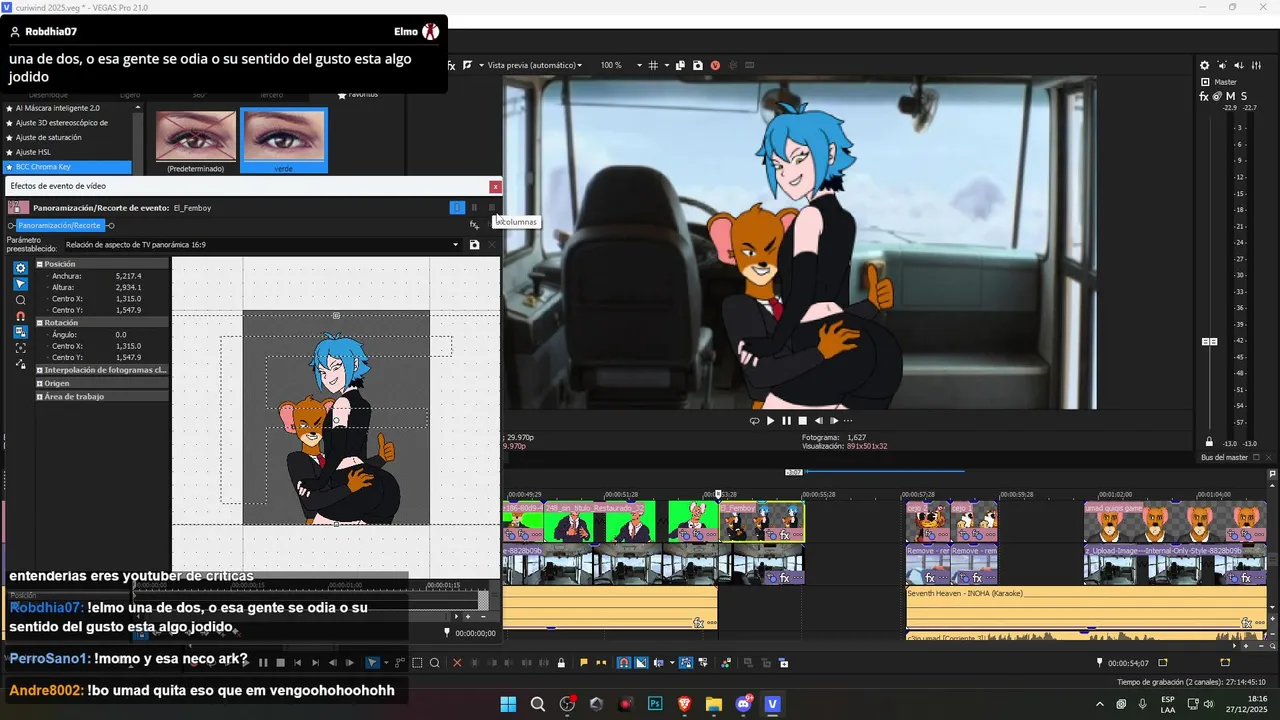Expand the Área de trabajo section
Image resolution: width=1280 pixels, height=720 pixels.
(40, 396)
